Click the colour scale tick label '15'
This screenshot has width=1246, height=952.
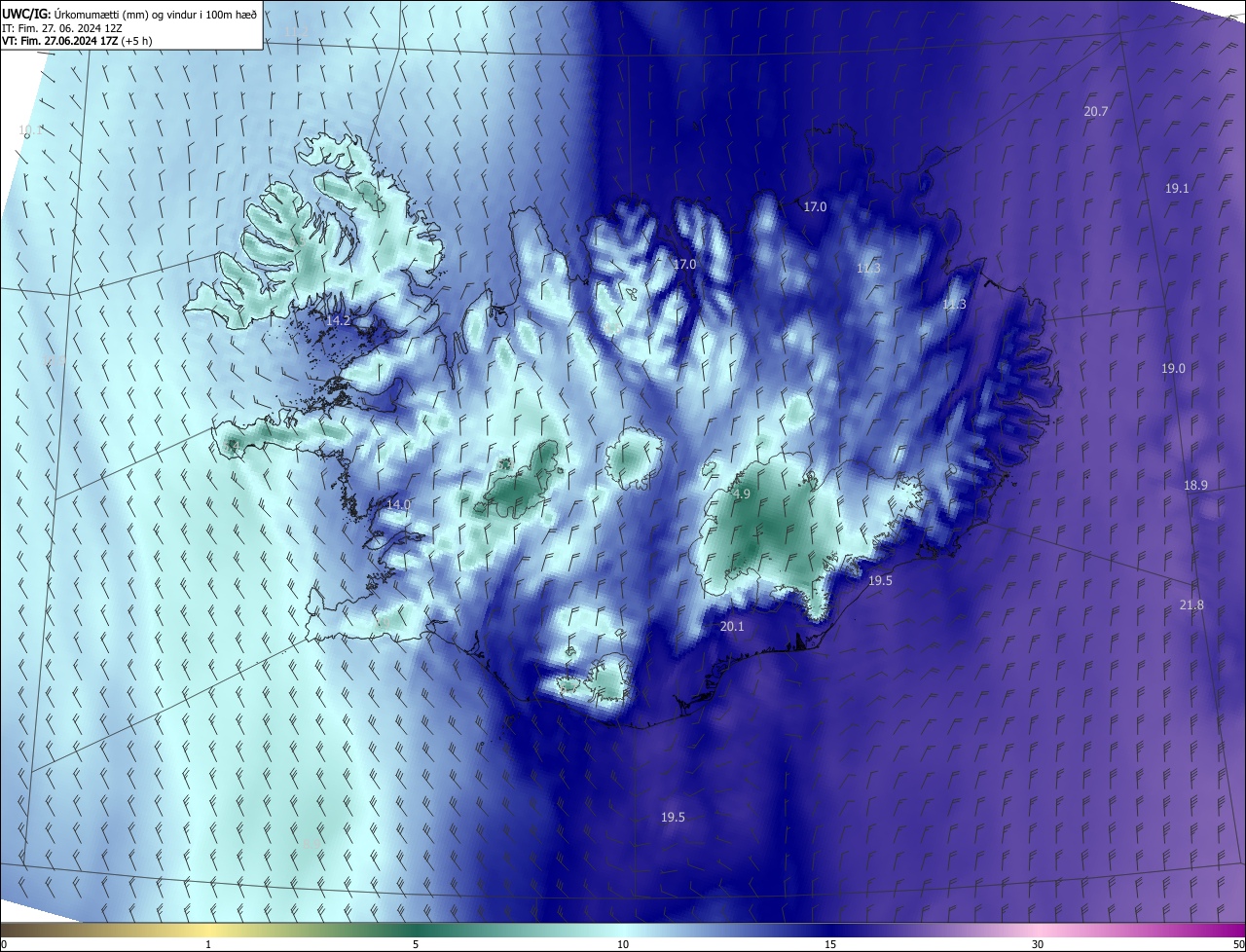pyautogui.click(x=830, y=944)
